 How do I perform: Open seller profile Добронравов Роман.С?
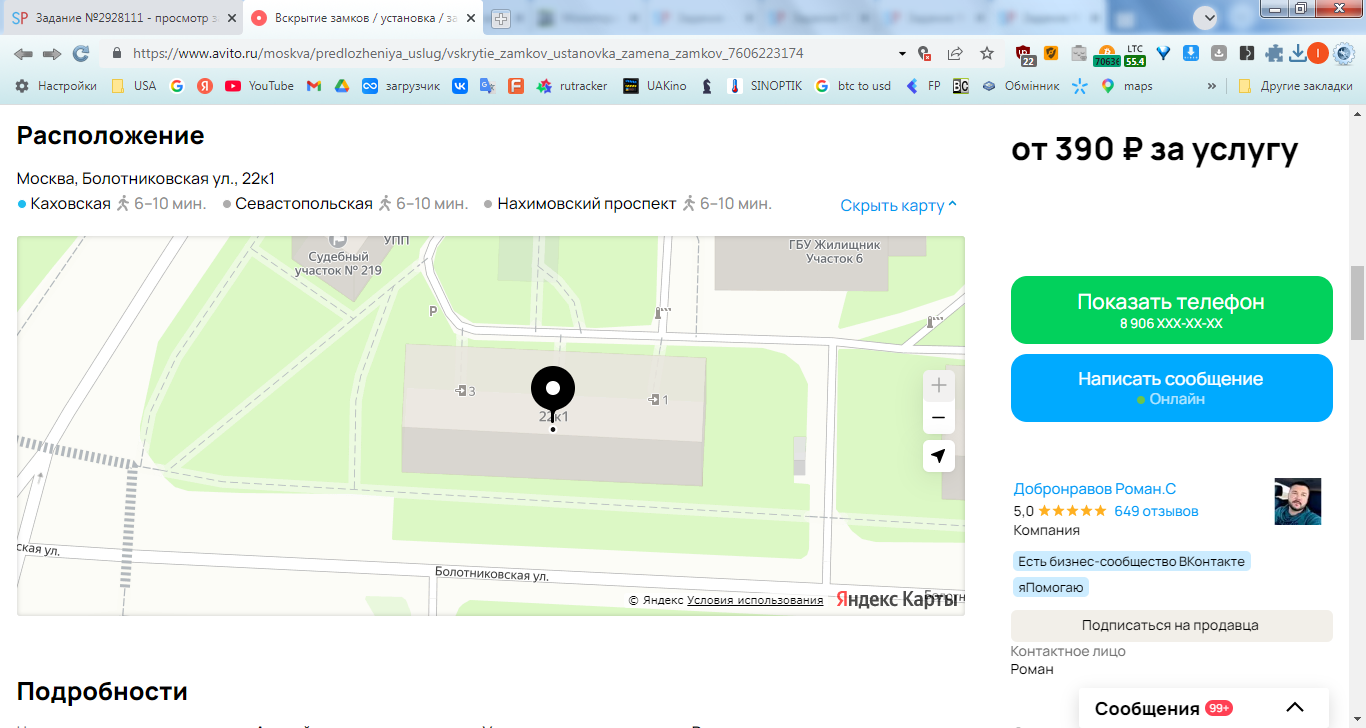(x=1095, y=489)
